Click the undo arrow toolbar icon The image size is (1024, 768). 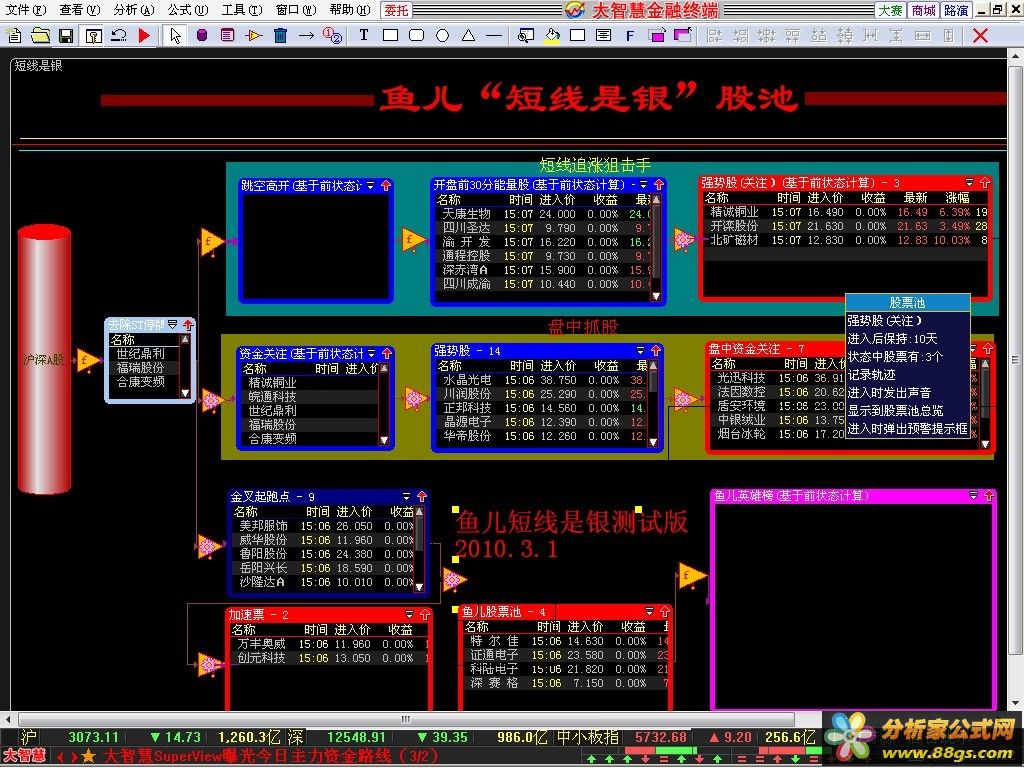(119, 35)
